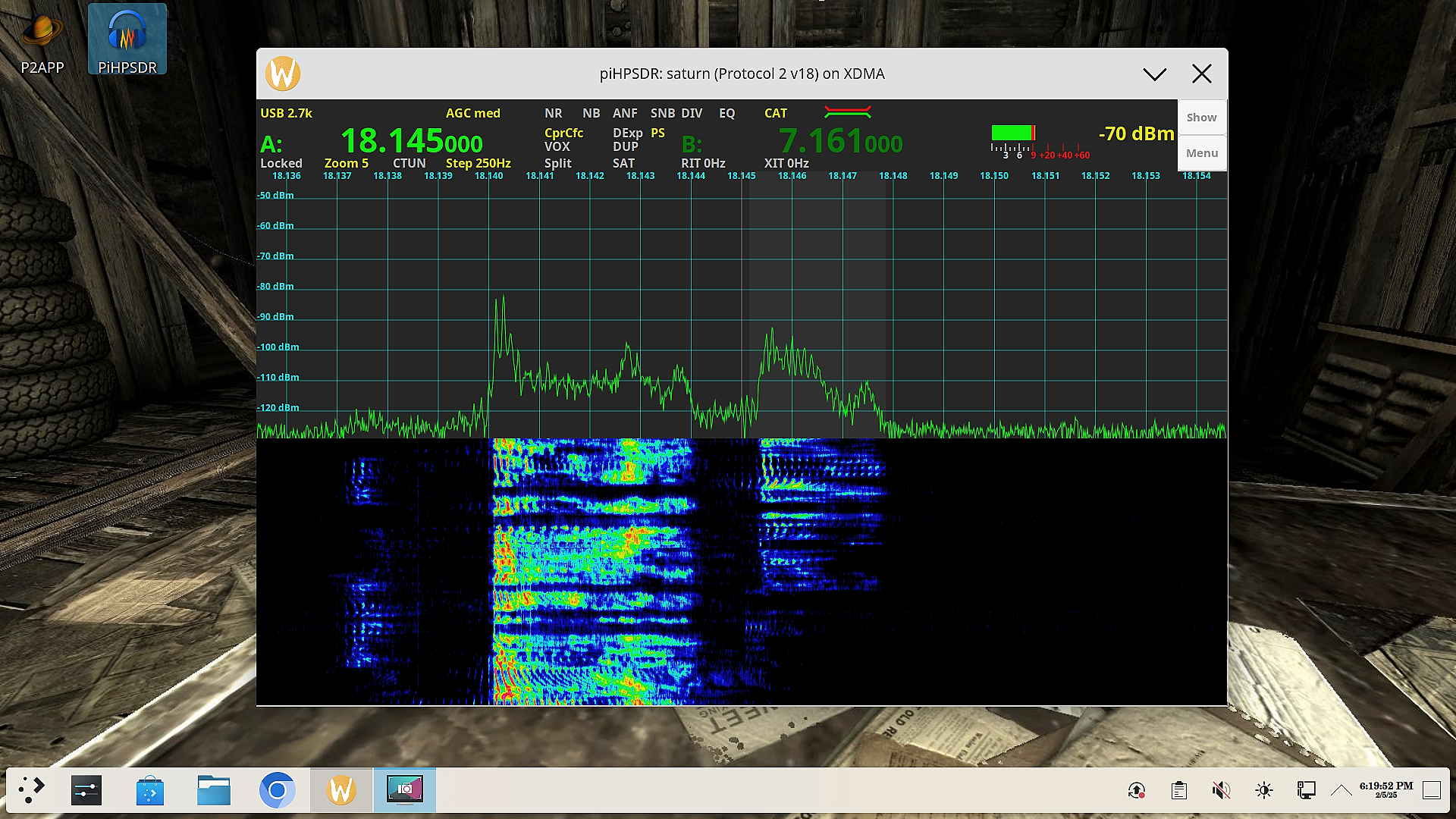
Task: Click the VFO A frequency 18.145000
Action: click(412, 142)
